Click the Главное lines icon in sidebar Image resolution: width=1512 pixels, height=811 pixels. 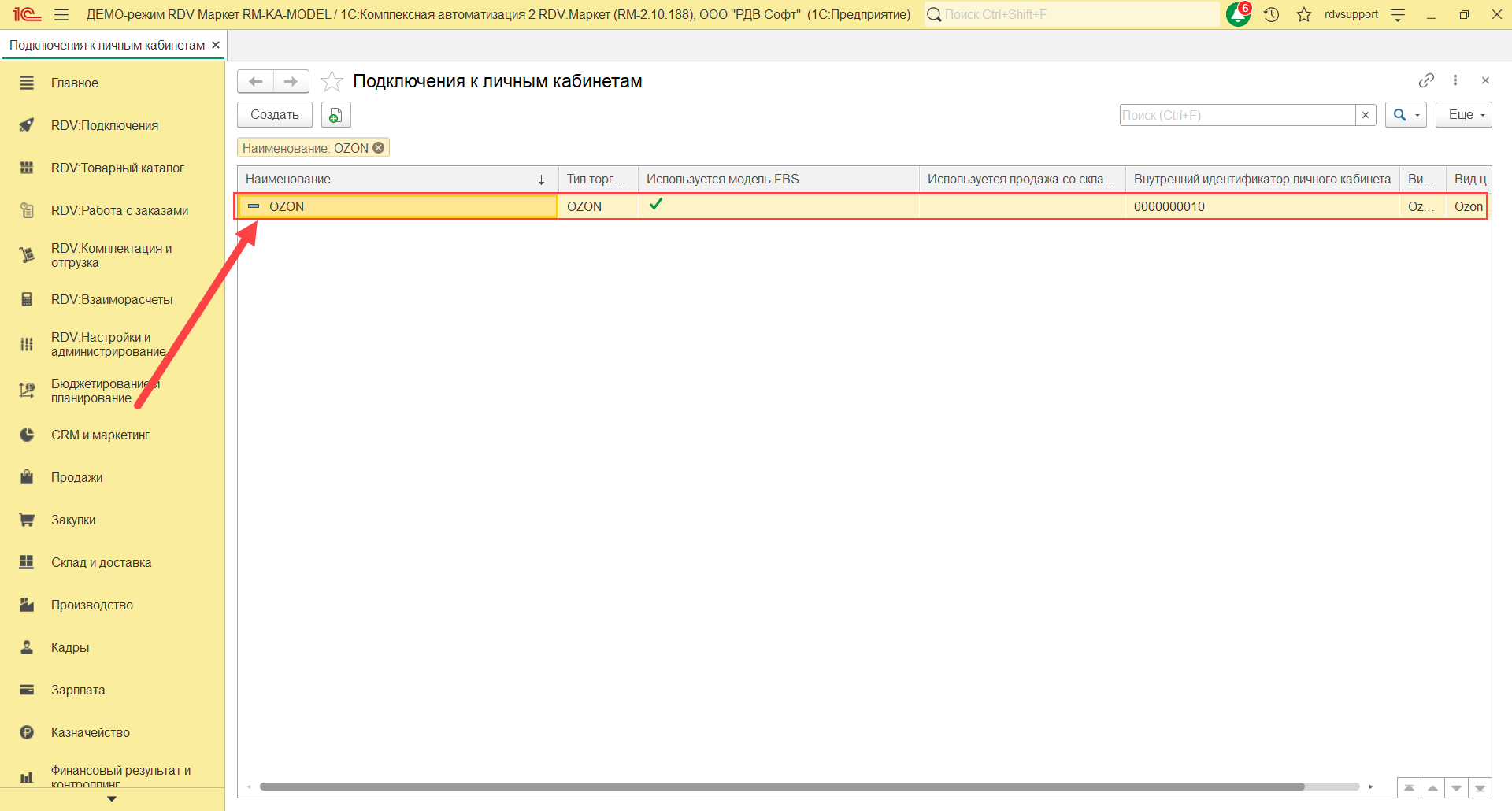(x=27, y=83)
